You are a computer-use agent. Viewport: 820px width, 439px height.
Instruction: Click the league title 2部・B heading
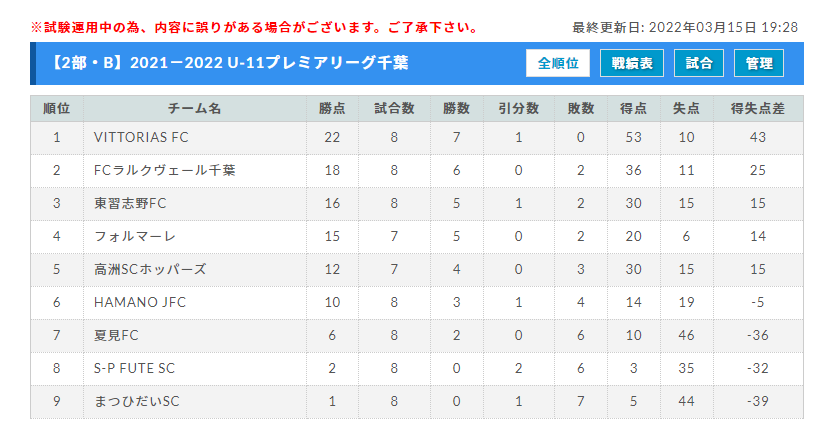229,63
